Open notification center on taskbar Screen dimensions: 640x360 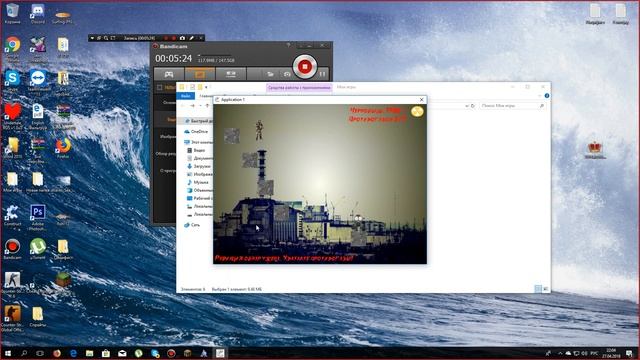click(x=629, y=353)
